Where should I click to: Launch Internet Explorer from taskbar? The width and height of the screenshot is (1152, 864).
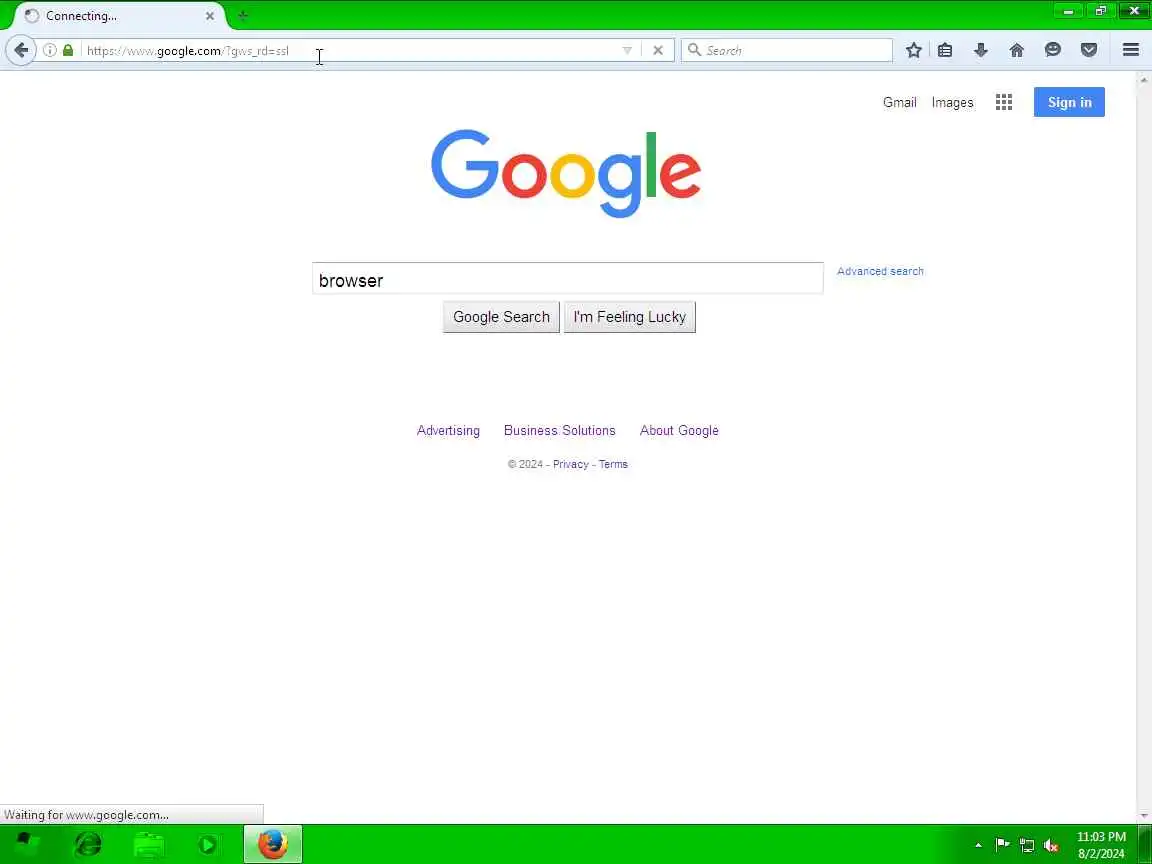point(88,844)
